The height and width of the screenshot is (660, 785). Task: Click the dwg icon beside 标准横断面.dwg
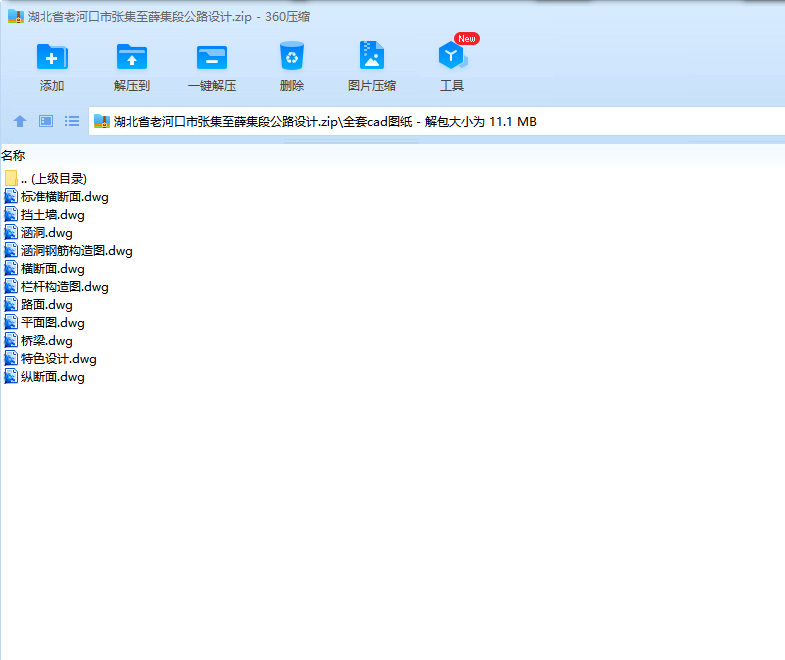coord(11,196)
